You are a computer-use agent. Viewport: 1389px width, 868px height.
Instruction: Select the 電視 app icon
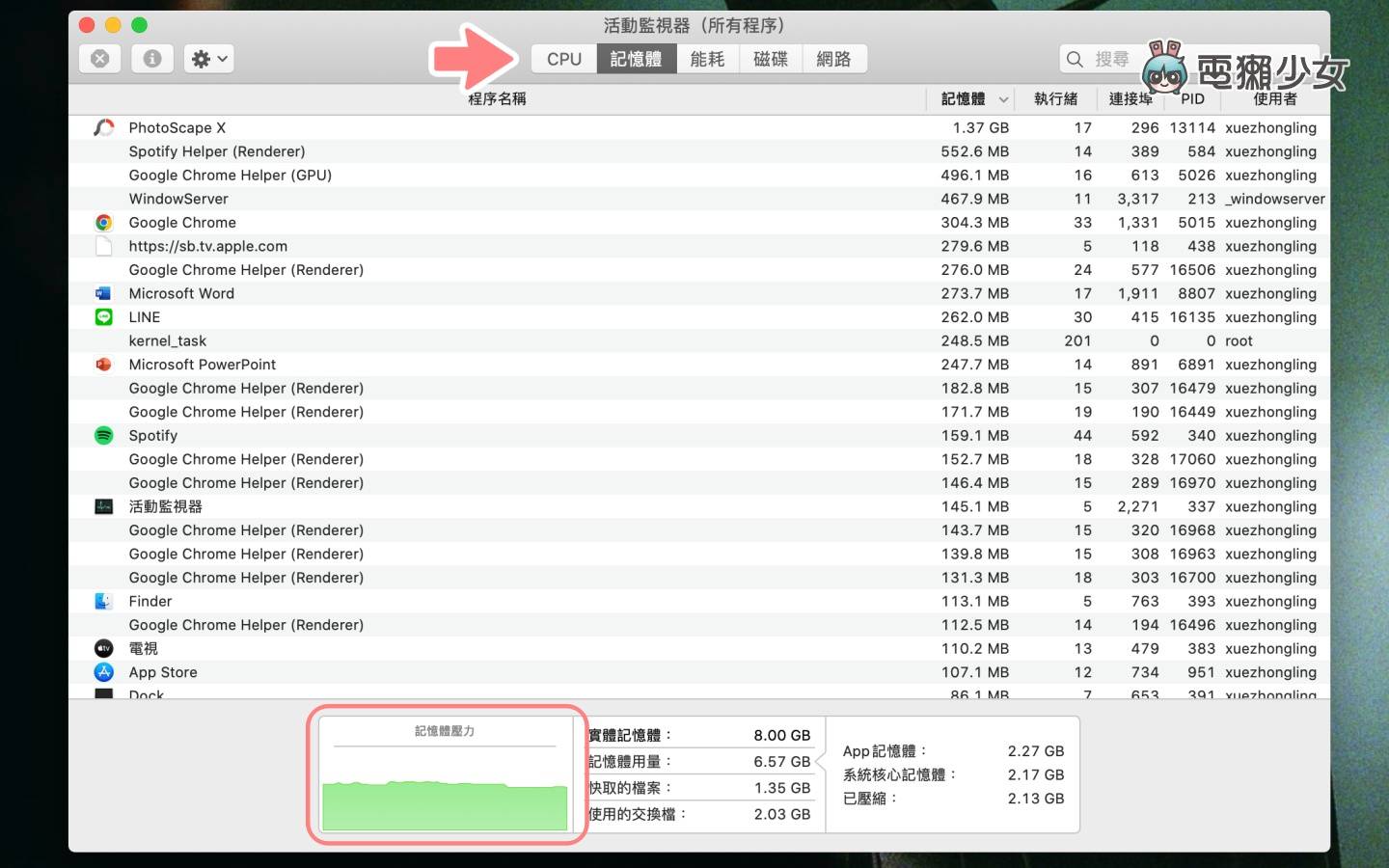click(x=103, y=649)
